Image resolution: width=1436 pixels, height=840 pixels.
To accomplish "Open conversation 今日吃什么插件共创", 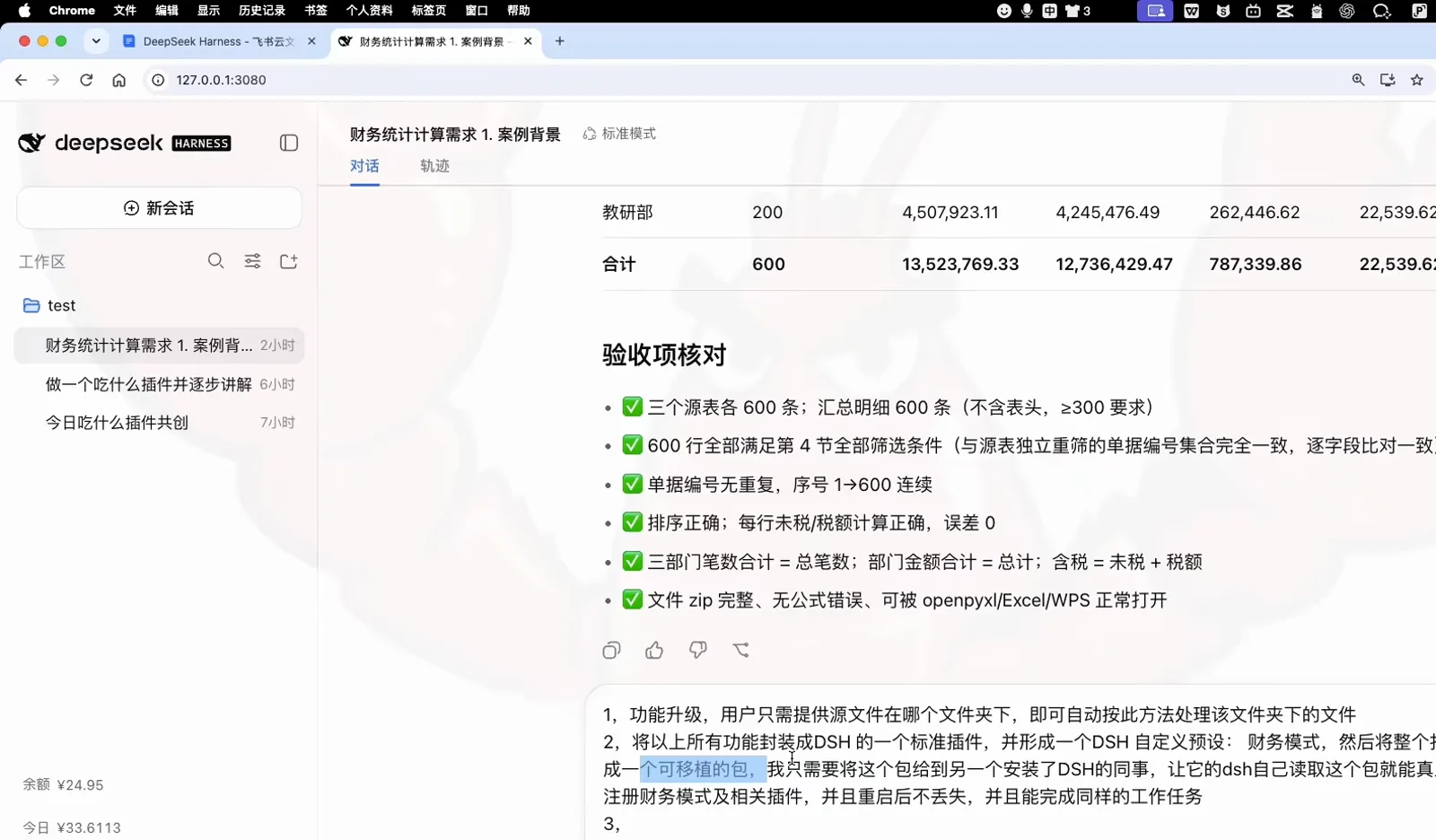I will pos(159,423).
